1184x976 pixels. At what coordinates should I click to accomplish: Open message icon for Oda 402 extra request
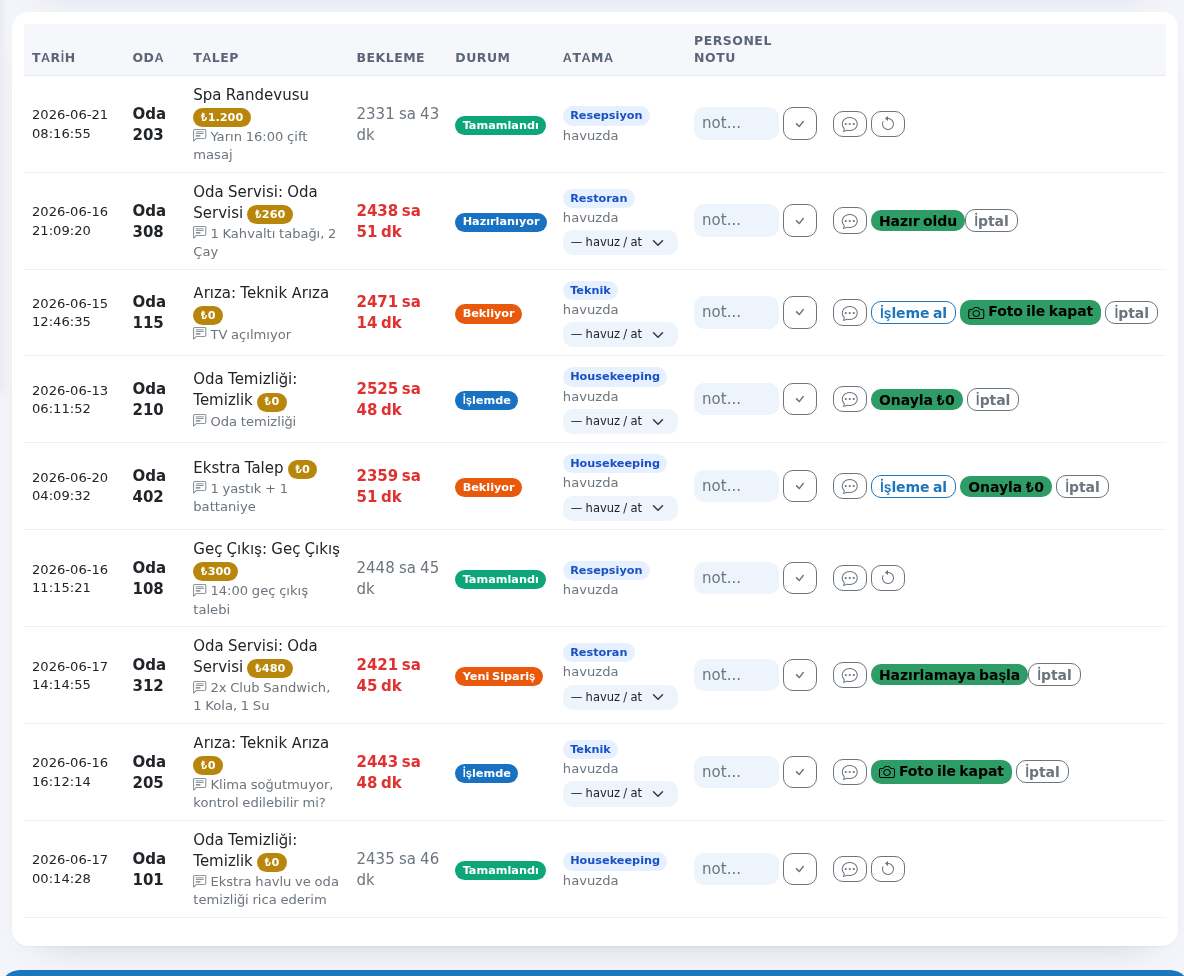tap(849, 487)
